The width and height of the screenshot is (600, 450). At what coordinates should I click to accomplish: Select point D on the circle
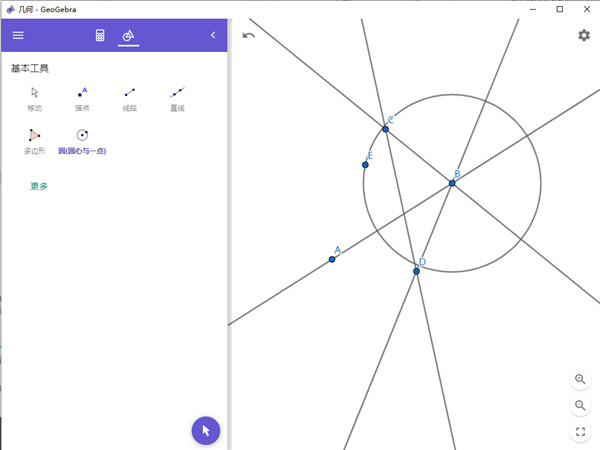(416, 271)
